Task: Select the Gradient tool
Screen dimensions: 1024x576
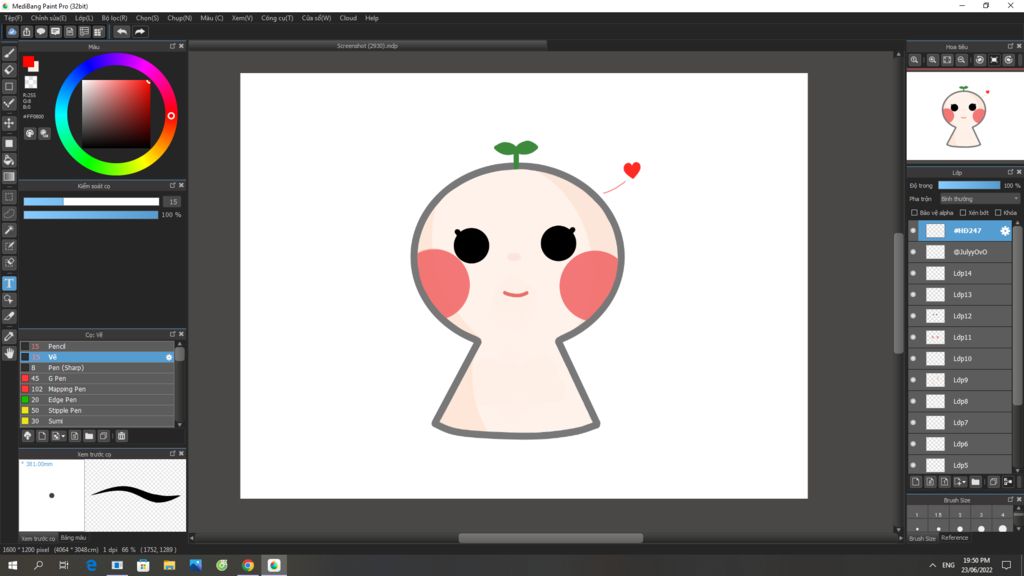Action: (9, 176)
